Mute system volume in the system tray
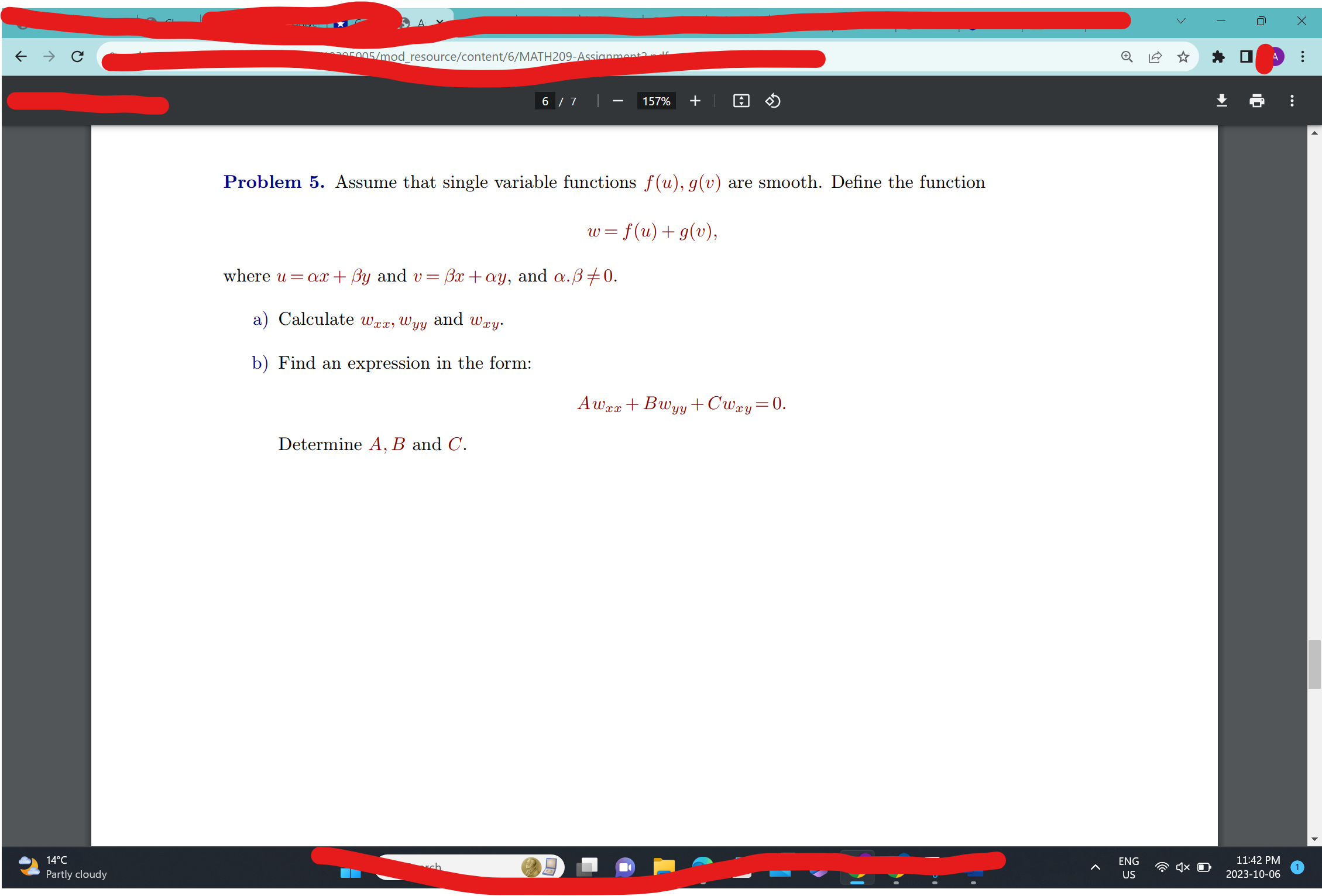1322x896 pixels. (1183, 867)
